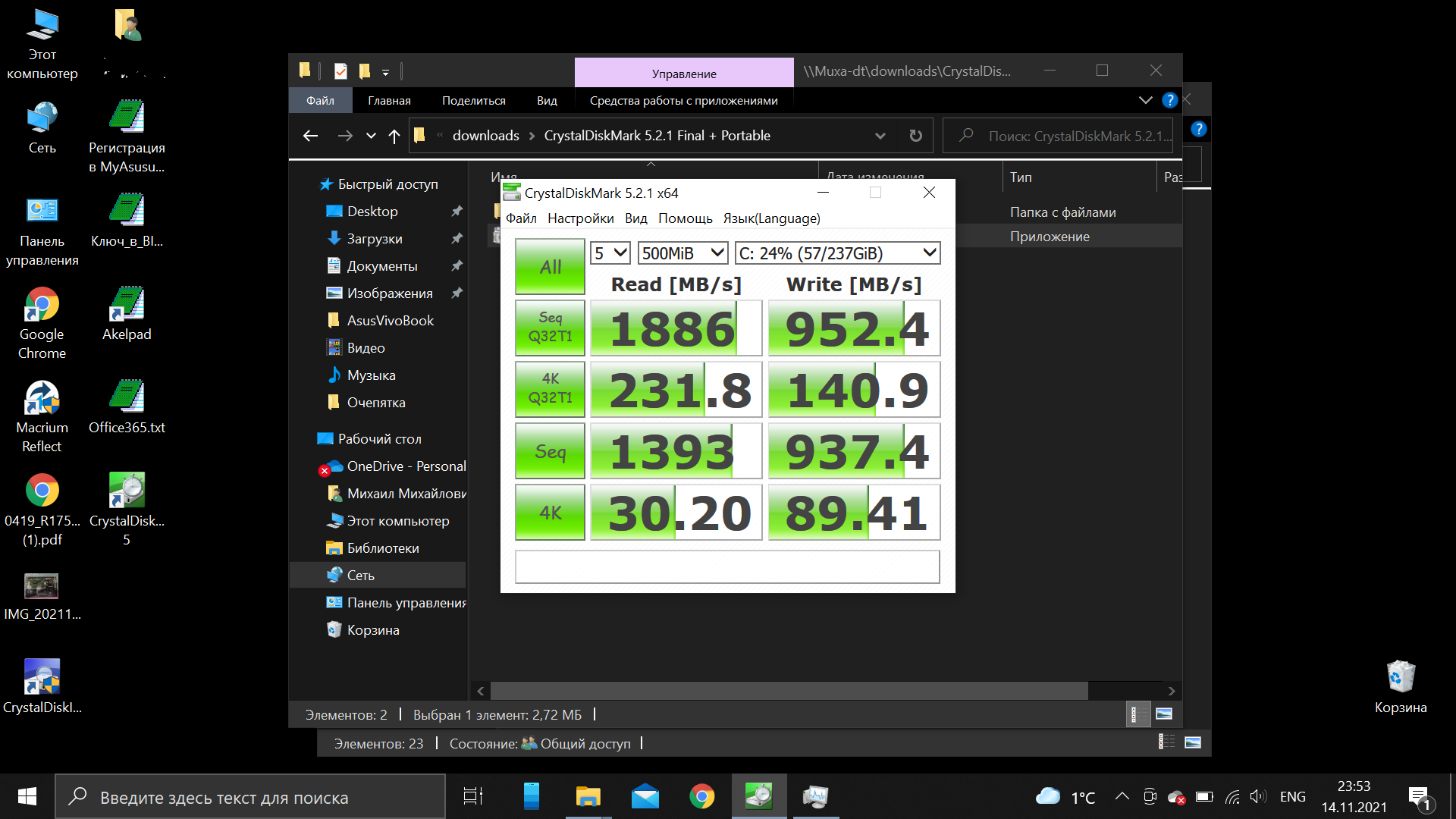Open the Язык(Language) menu
Image resolution: width=1456 pixels, height=819 pixels.
(771, 218)
